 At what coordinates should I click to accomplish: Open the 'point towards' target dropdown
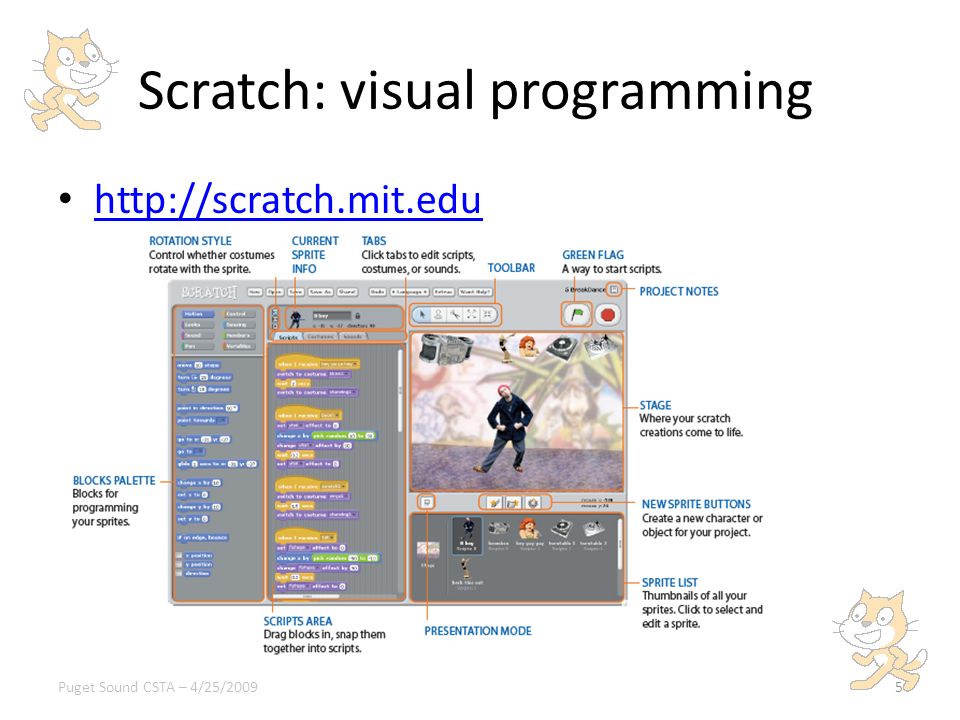222,421
